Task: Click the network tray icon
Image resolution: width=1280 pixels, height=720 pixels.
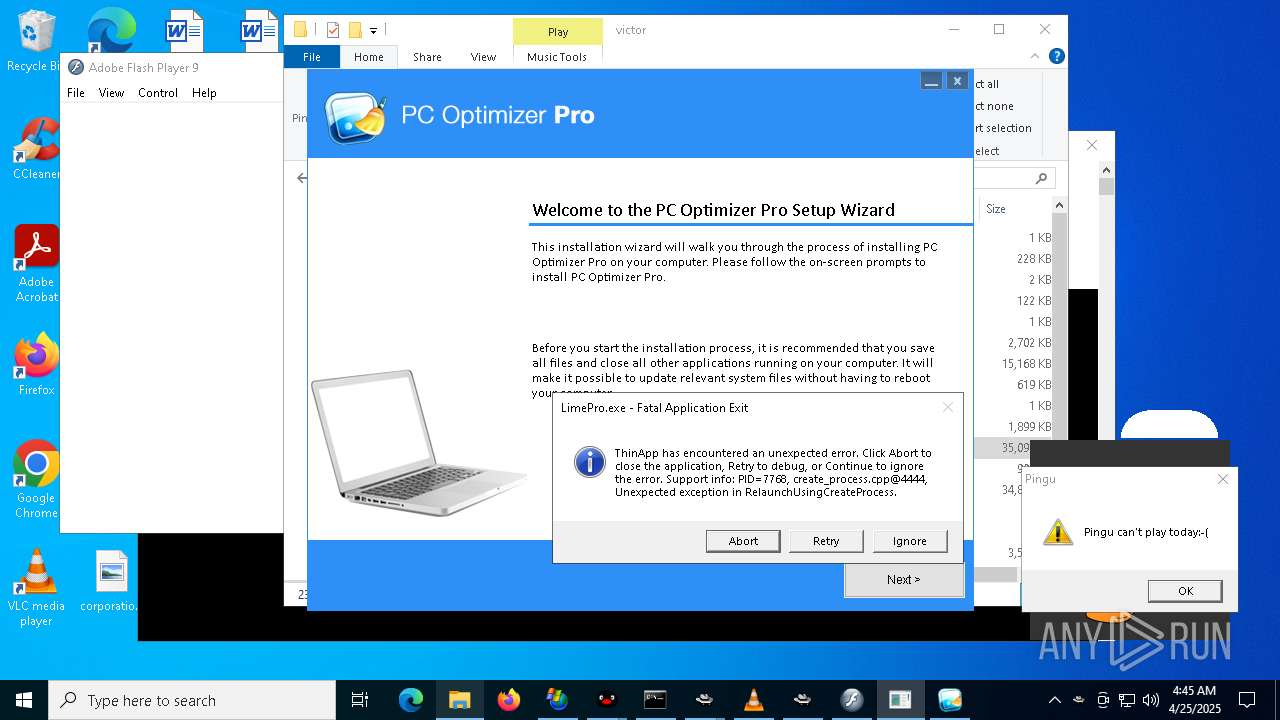Action: point(1127,700)
